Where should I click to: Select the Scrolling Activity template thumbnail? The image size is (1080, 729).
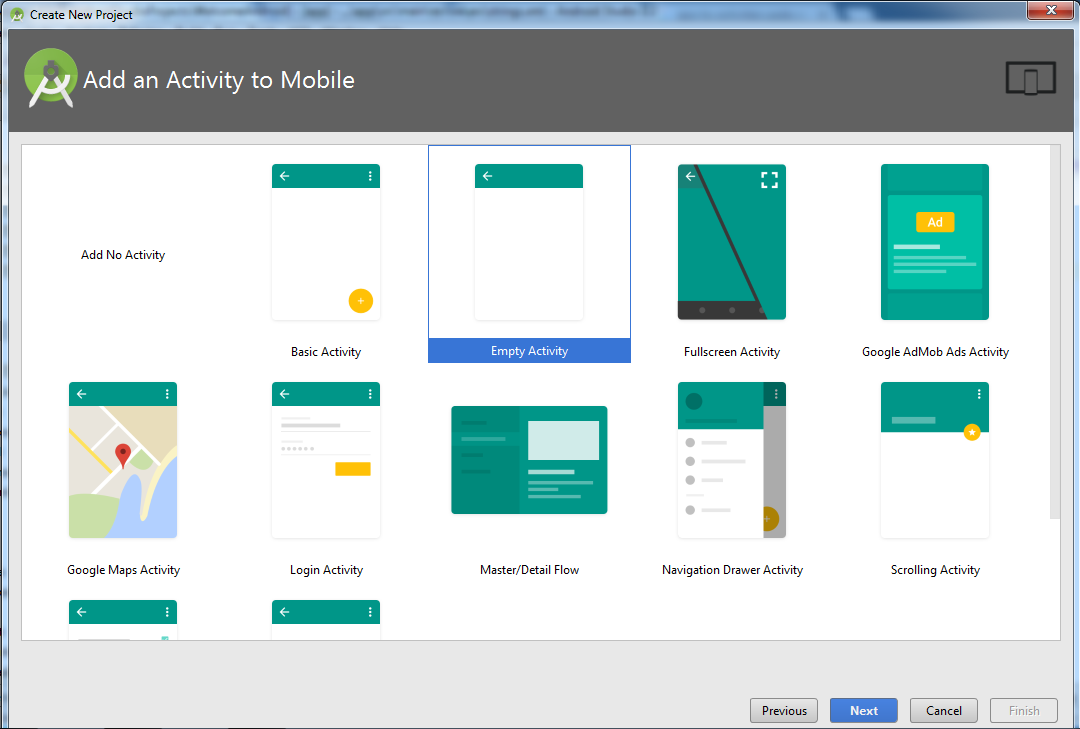[x=935, y=460]
